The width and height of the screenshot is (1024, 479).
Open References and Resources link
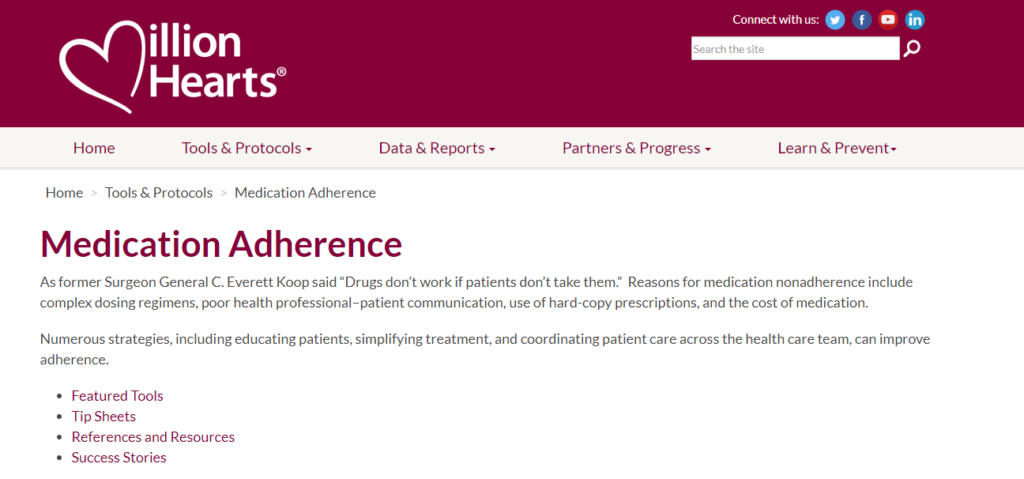tap(153, 437)
